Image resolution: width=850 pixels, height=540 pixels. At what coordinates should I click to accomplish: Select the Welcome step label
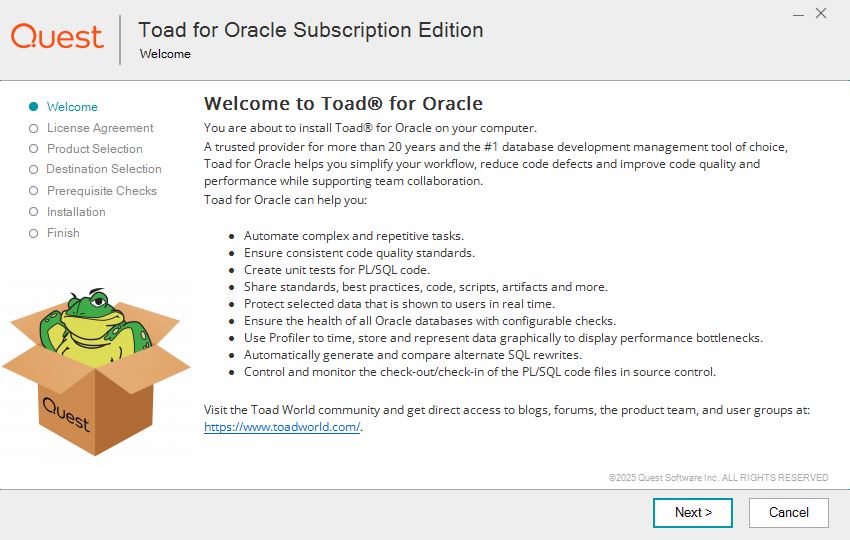tap(72, 107)
